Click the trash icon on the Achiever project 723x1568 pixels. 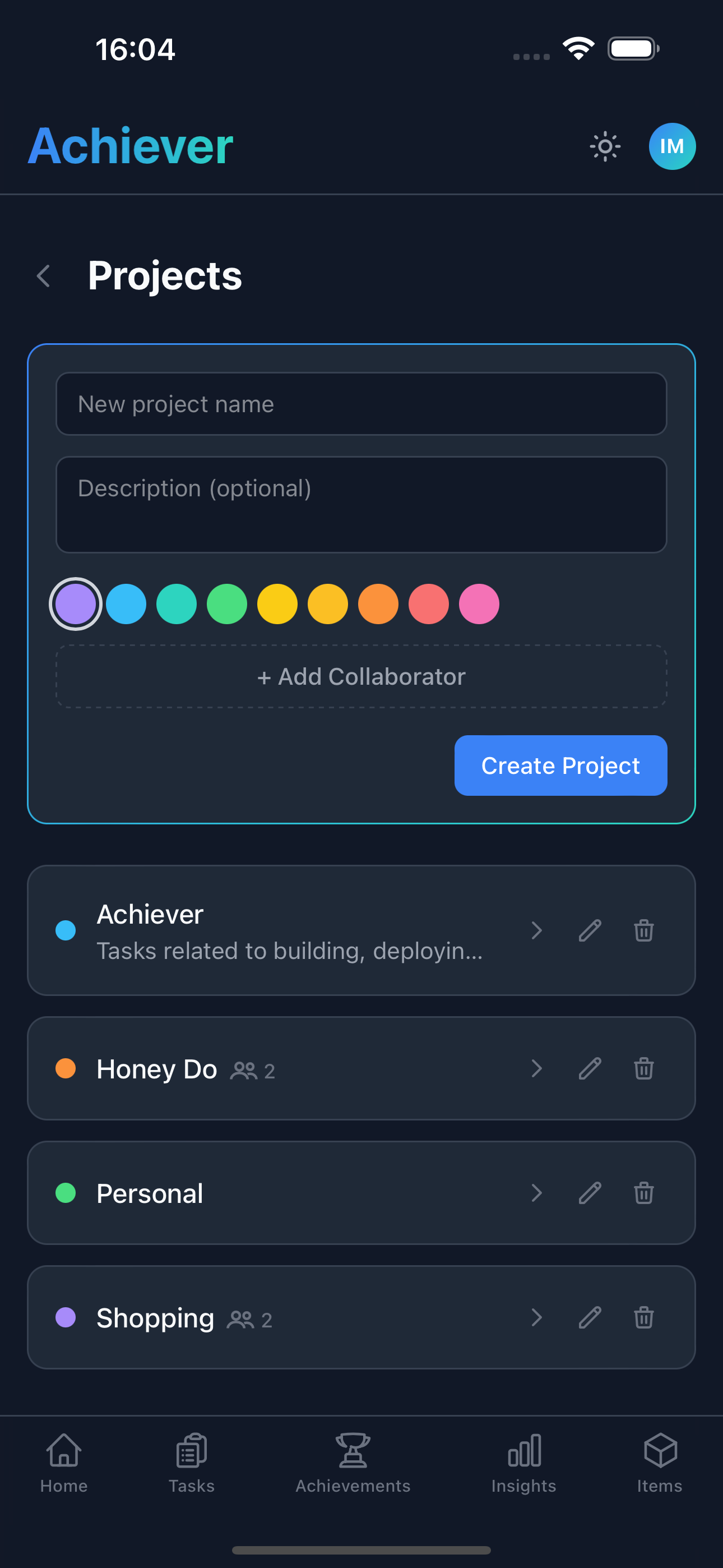click(x=643, y=931)
